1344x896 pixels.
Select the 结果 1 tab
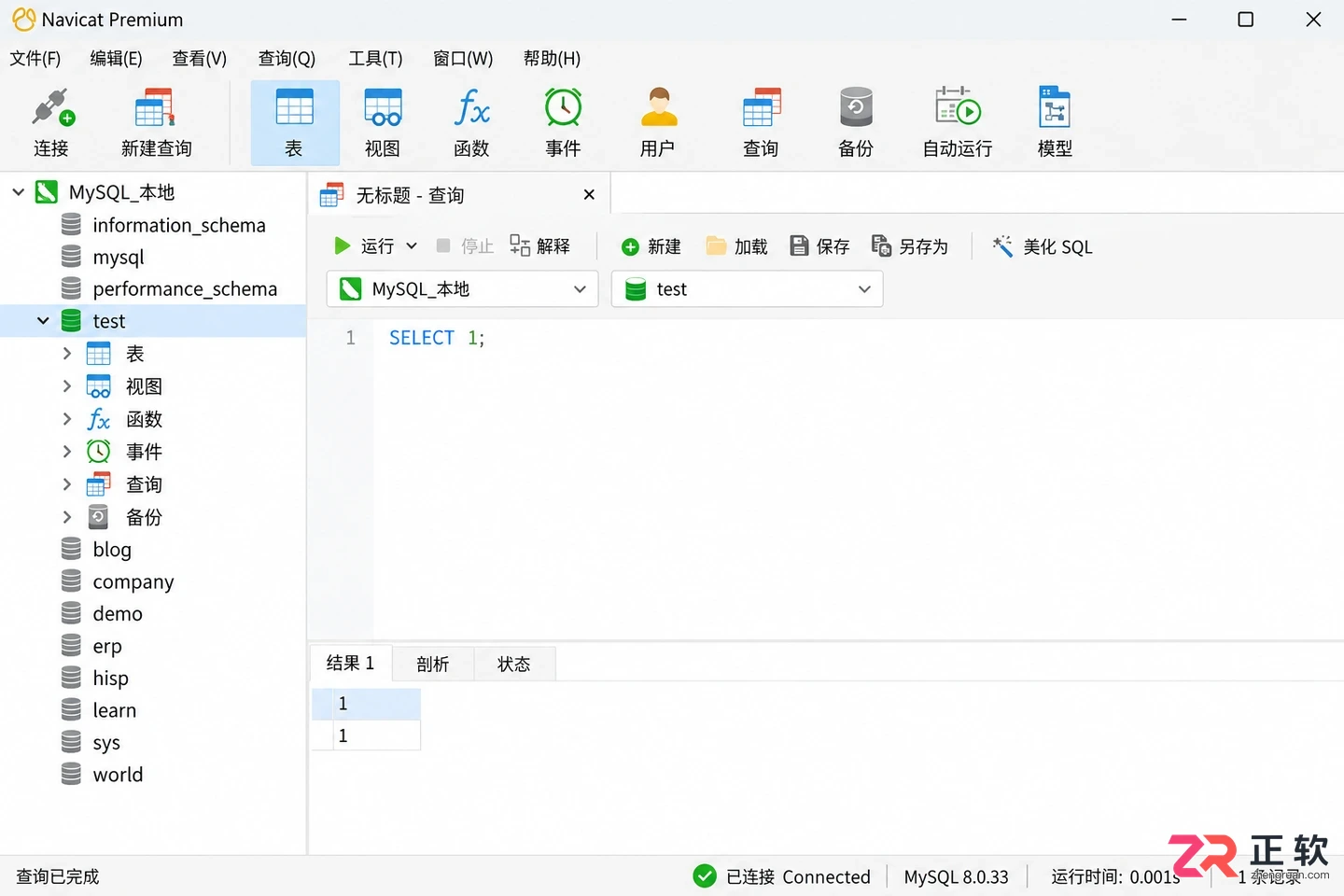[351, 664]
